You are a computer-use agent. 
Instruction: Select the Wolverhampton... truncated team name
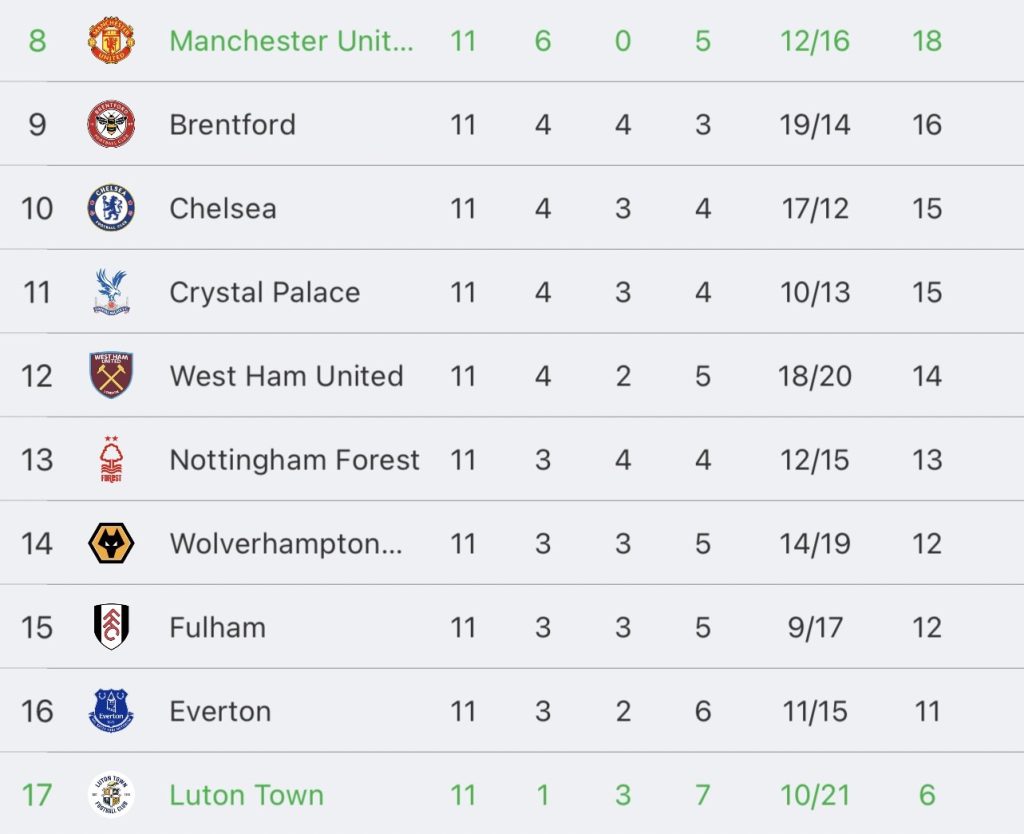coord(286,543)
